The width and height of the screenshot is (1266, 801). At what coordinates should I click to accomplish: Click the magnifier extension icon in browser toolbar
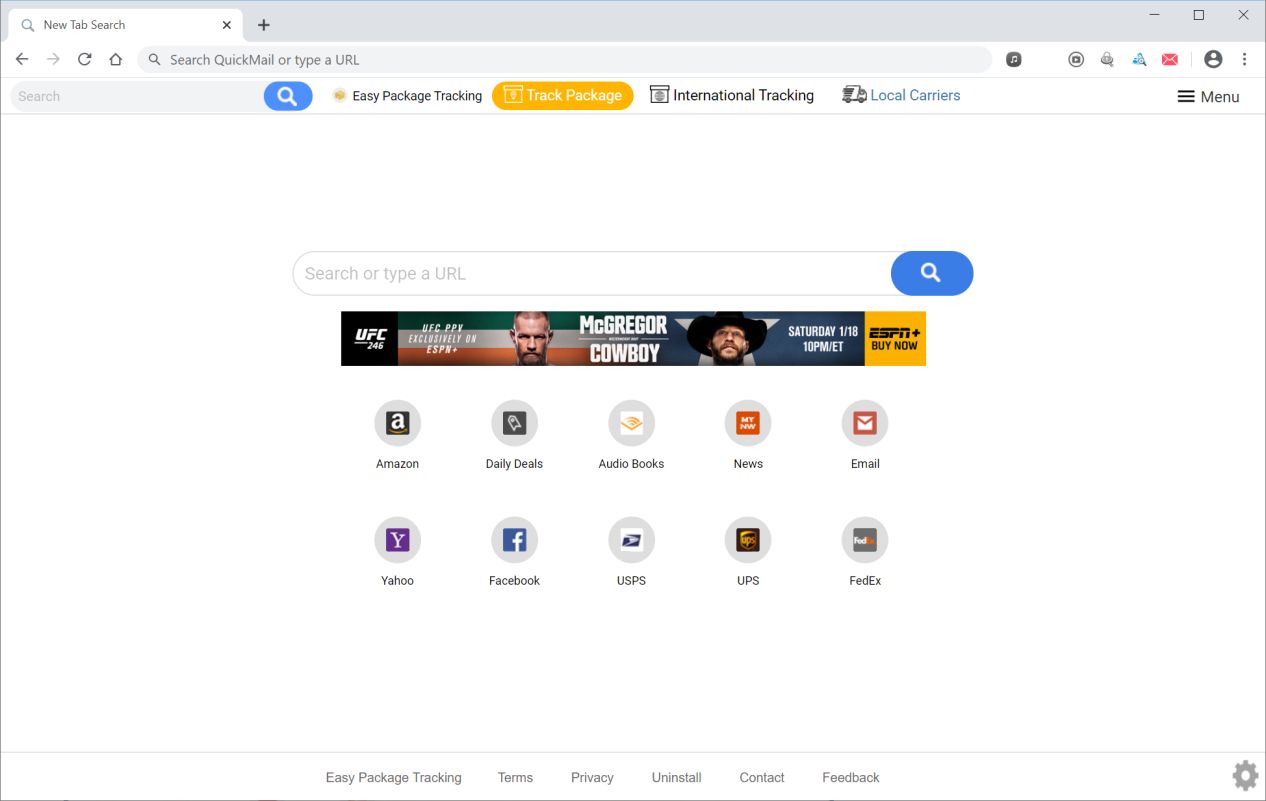pos(1107,59)
